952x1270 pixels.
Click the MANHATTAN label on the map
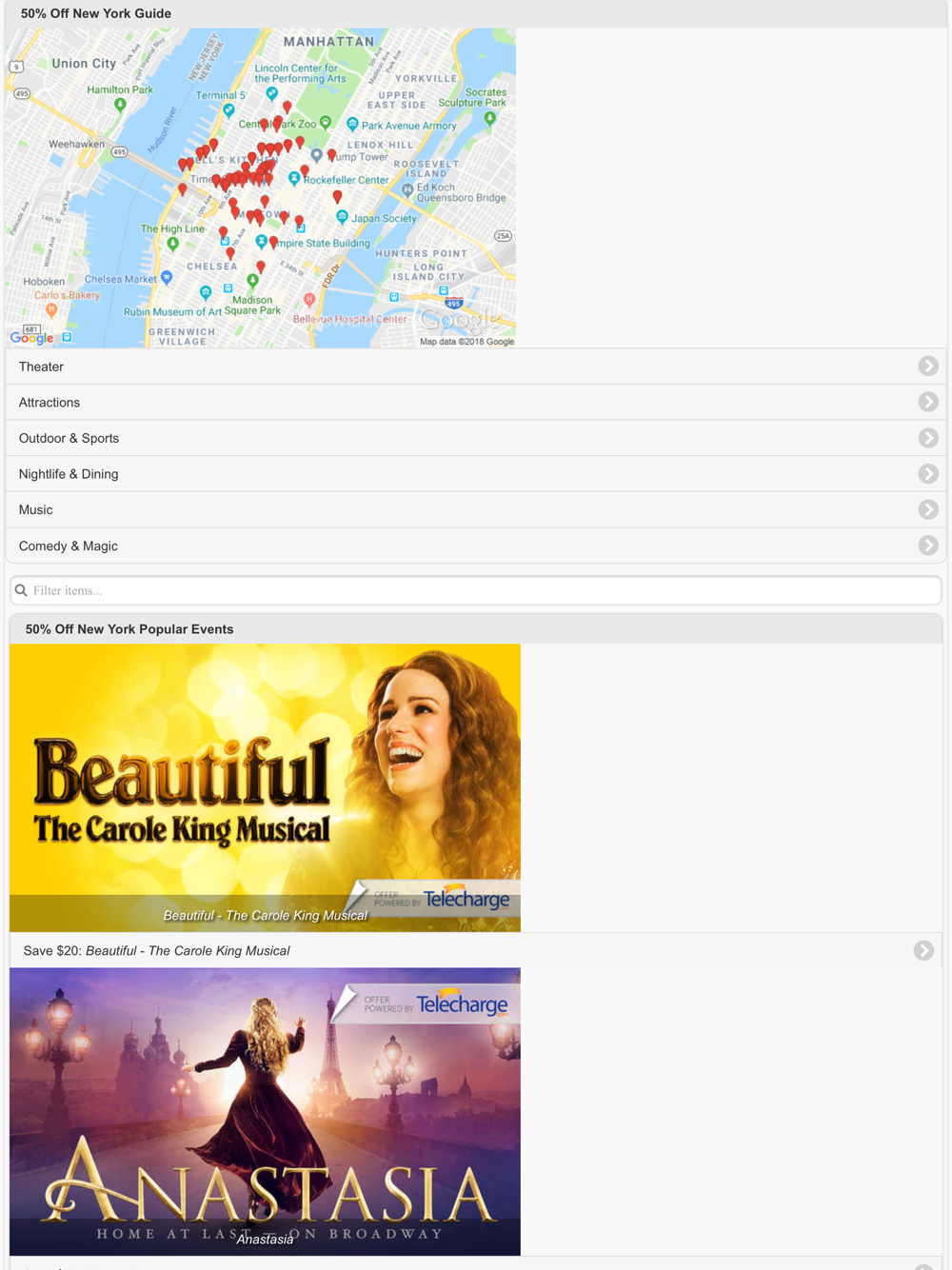click(x=329, y=42)
